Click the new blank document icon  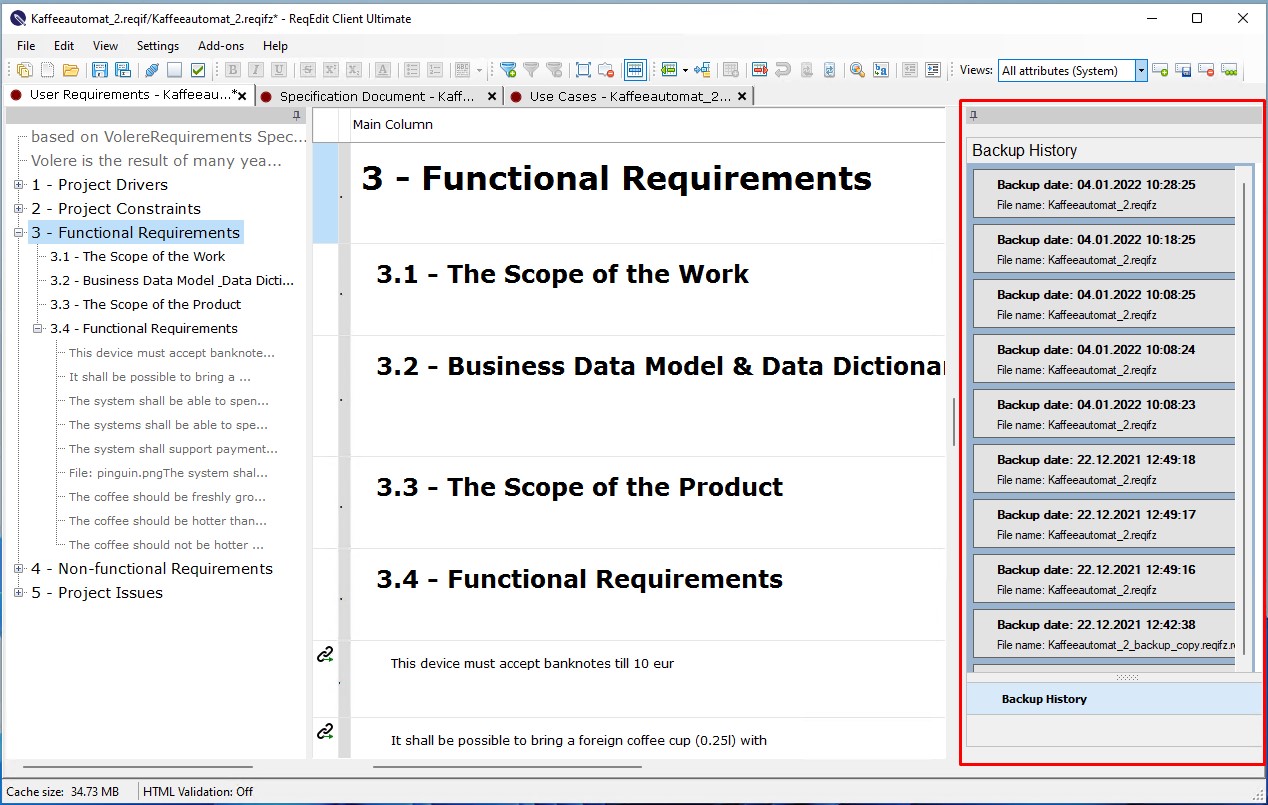(47, 70)
